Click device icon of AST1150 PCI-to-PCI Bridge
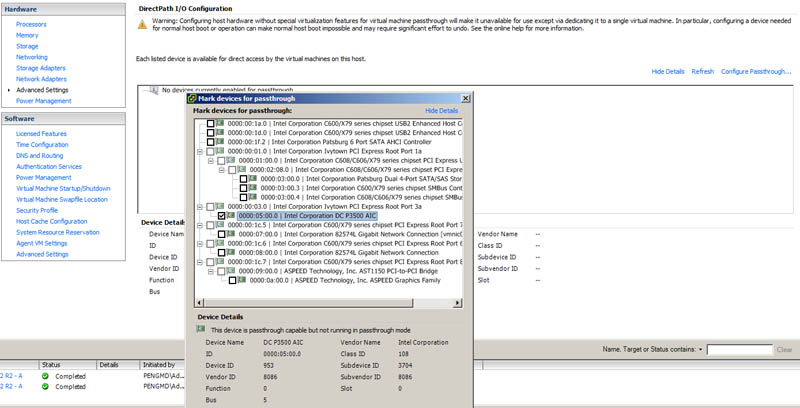This screenshot has height=408, width=800. coord(231,271)
